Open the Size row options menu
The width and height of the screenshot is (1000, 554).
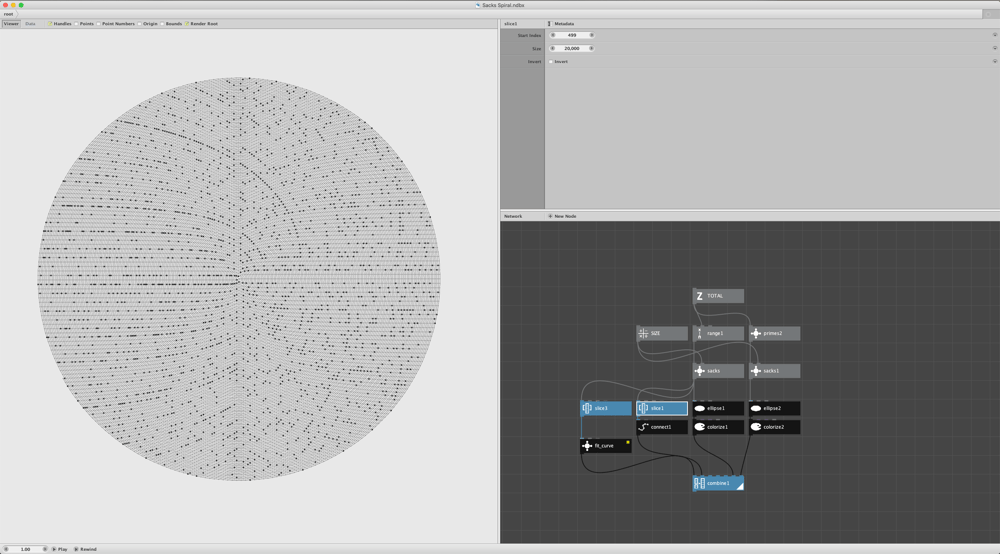[994, 48]
